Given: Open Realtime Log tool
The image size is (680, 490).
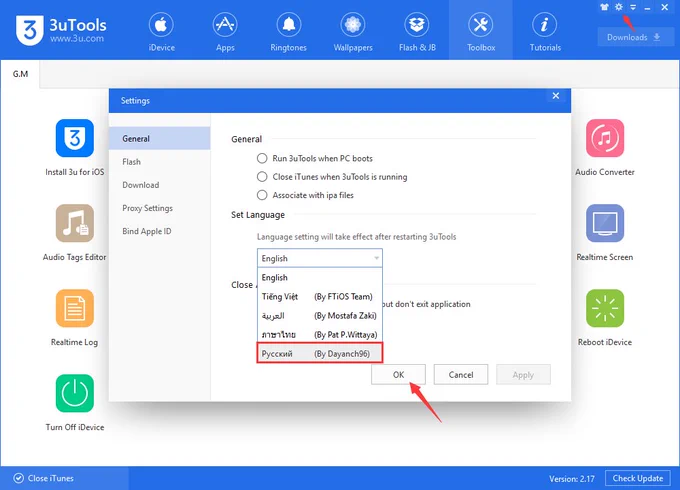Looking at the screenshot, I should pyautogui.click(x=75, y=318).
